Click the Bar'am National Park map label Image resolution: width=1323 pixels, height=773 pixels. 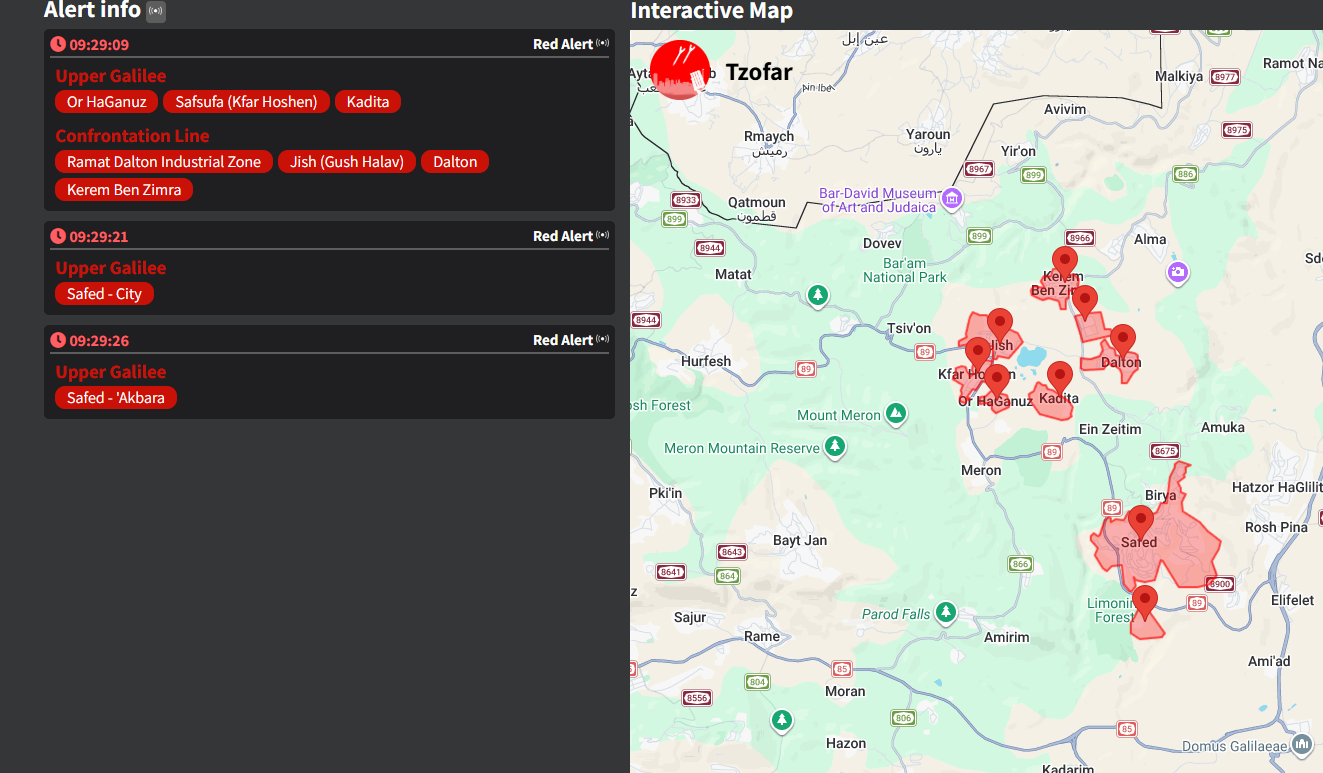click(x=905, y=270)
